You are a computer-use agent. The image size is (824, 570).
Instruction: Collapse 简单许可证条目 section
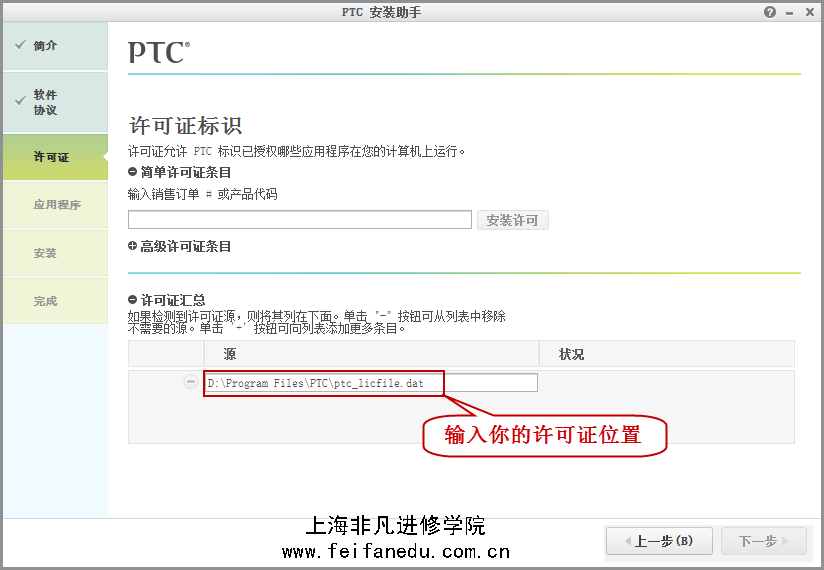(132, 171)
